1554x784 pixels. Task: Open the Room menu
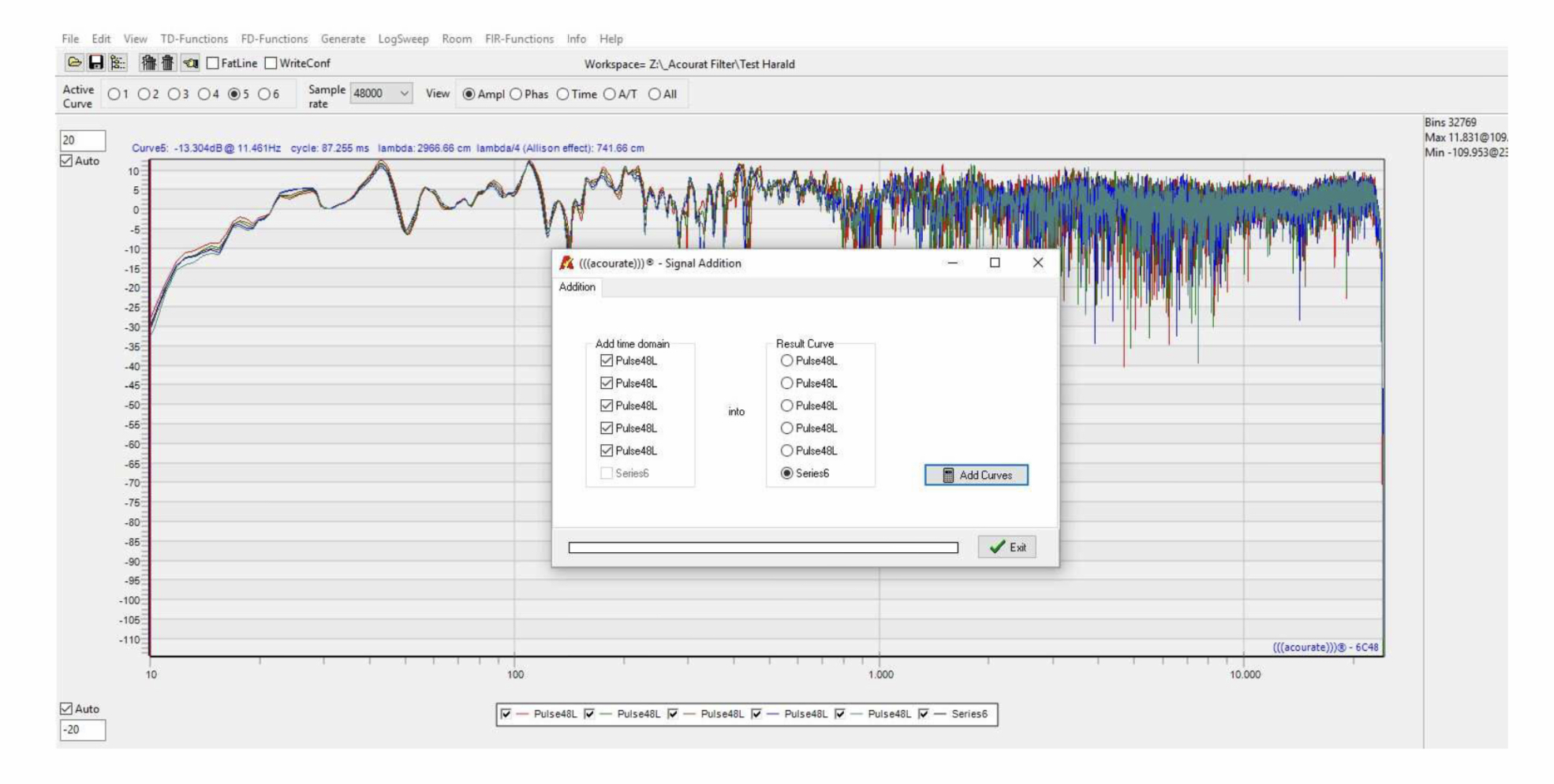[x=457, y=39]
